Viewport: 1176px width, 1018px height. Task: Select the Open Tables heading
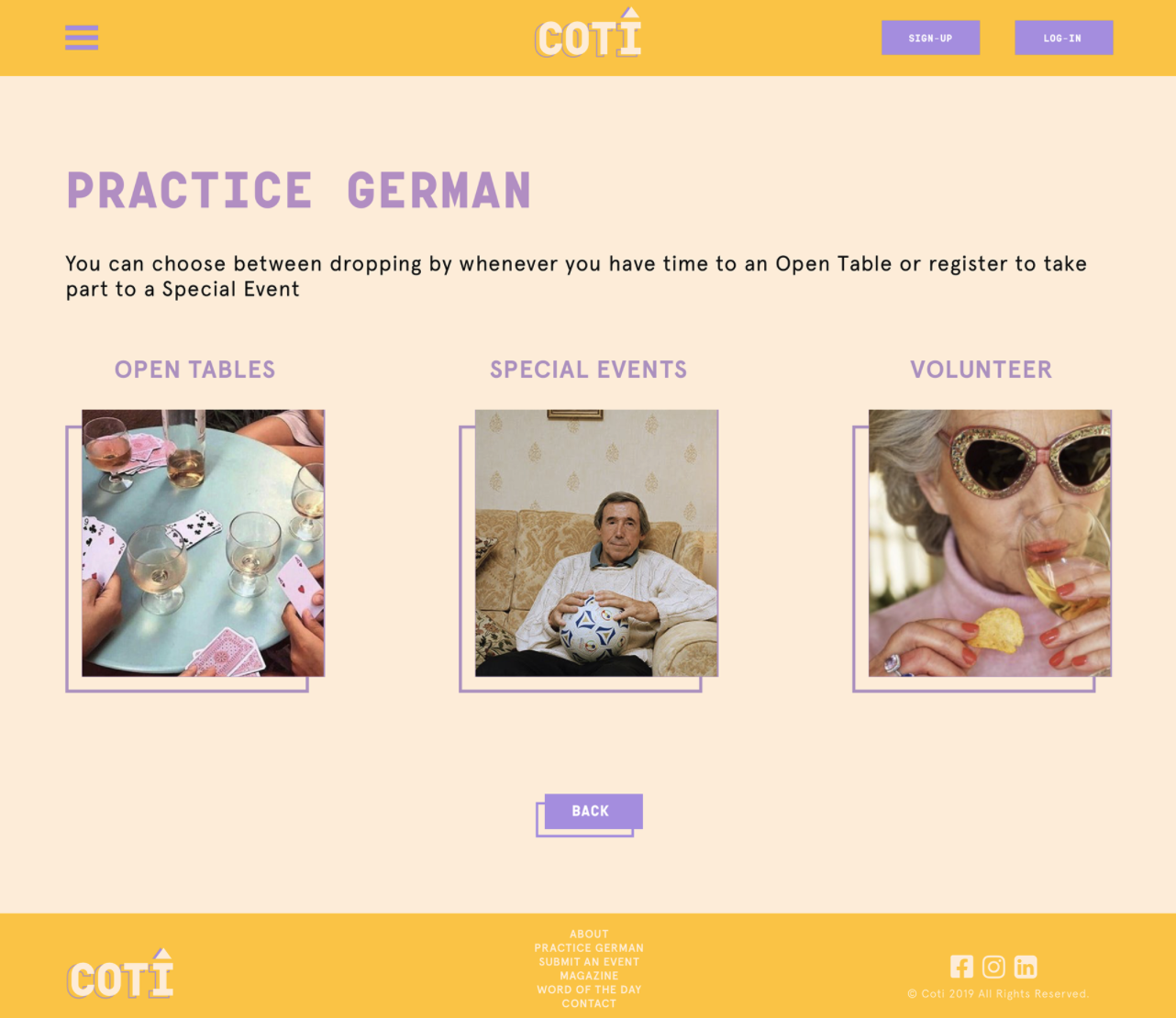click(194, 370)
